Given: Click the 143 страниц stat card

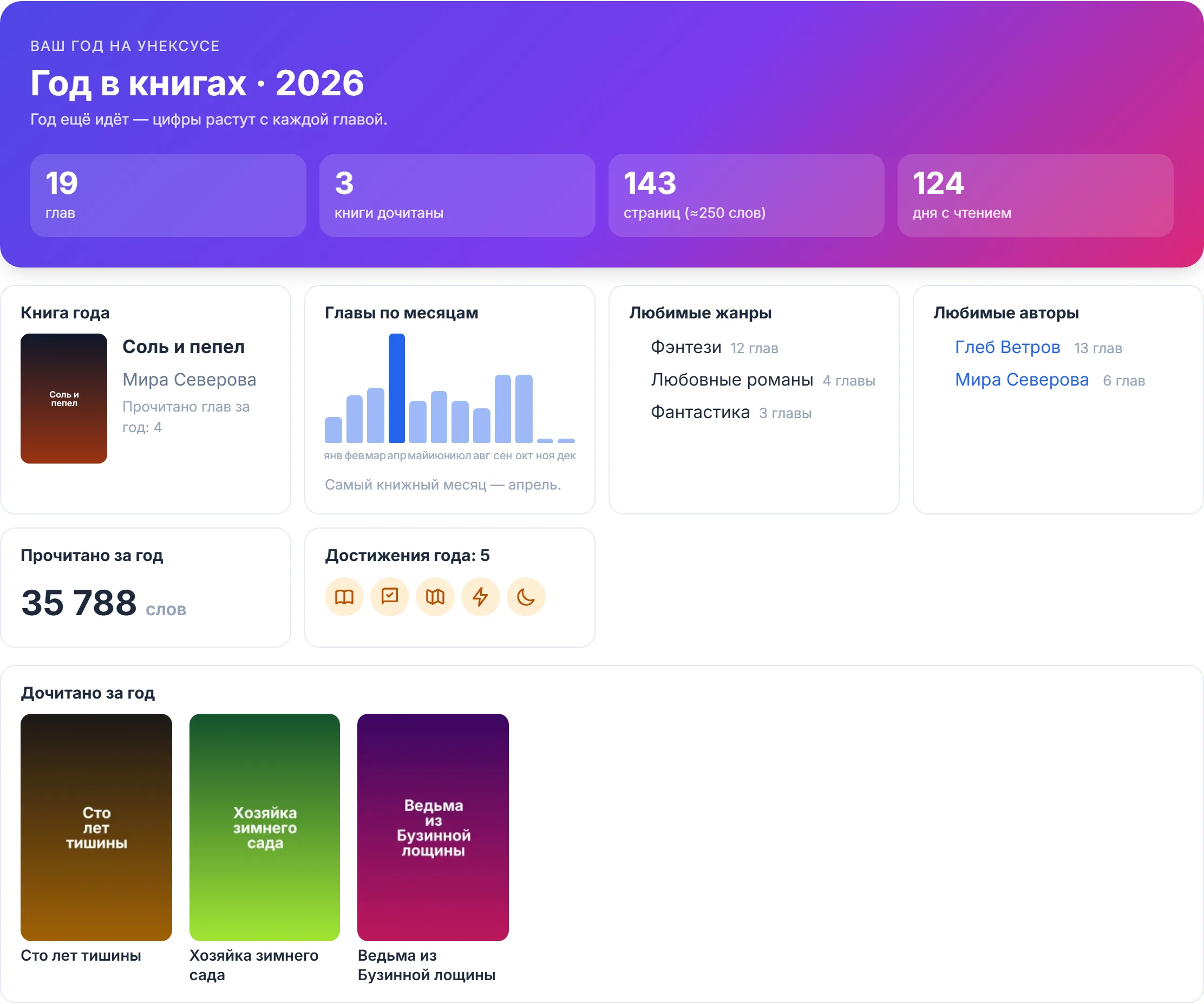Looking at the screenshot, I should (x=746, y=195).
